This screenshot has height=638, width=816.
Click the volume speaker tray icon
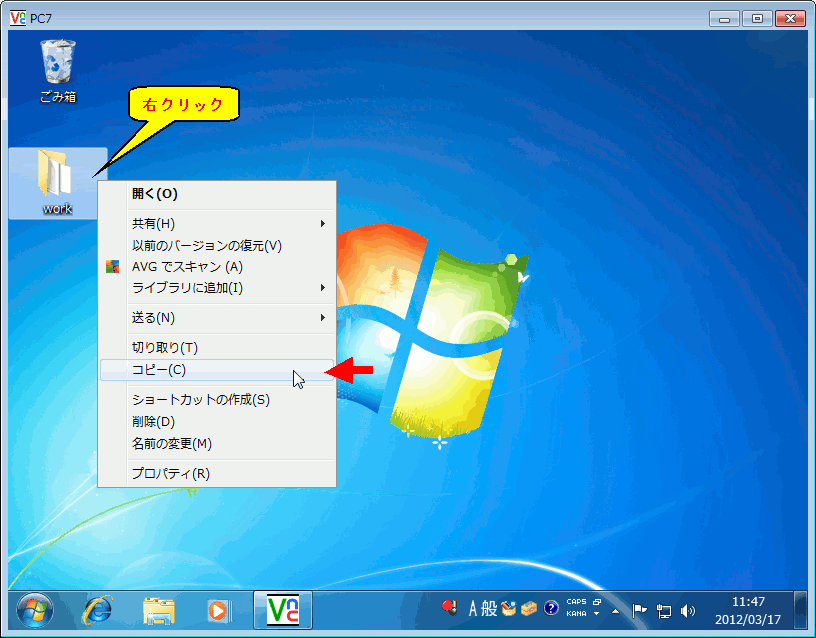tap(688, 610)
